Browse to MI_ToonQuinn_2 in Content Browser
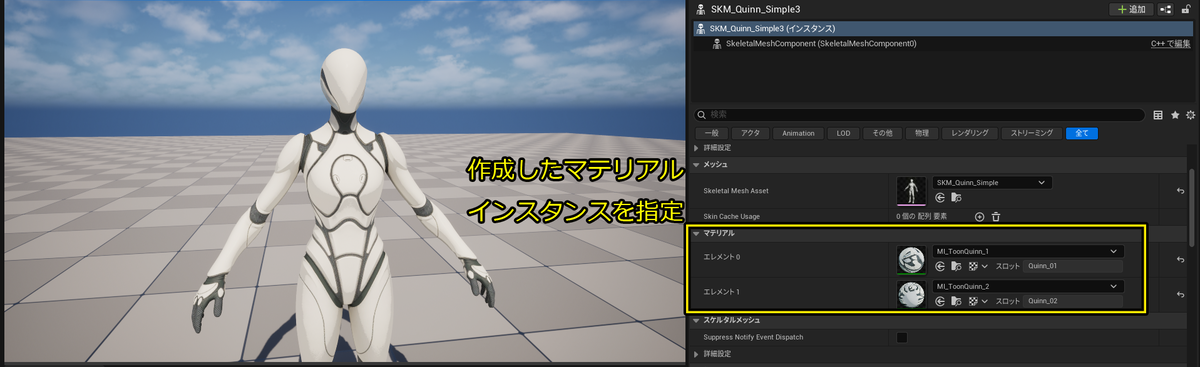 click(957, 301)
